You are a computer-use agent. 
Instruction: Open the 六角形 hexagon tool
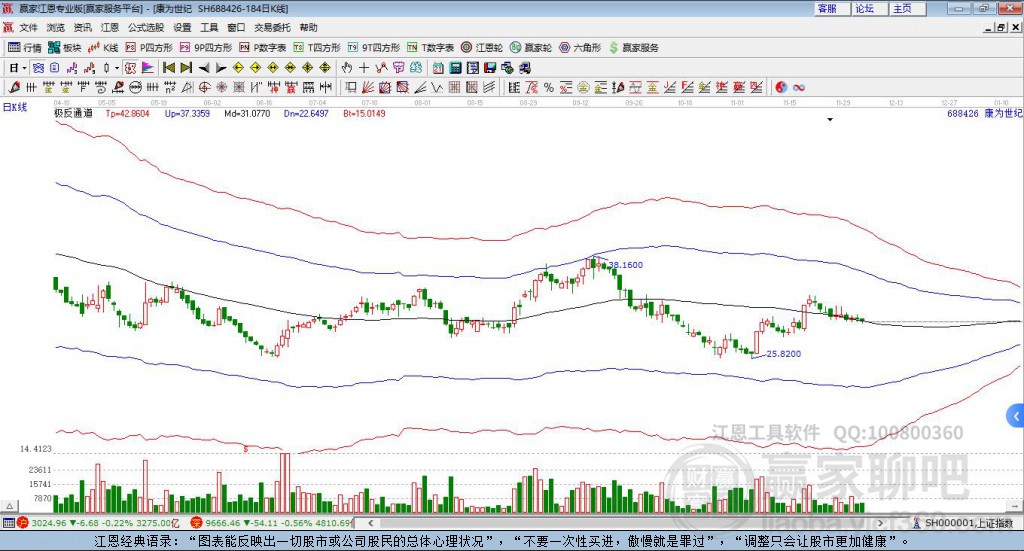coord(580,48)
